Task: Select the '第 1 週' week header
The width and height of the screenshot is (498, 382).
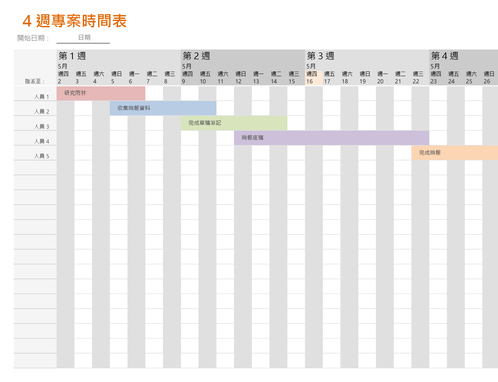Action: pyautogui.click(x=72, y=56)
